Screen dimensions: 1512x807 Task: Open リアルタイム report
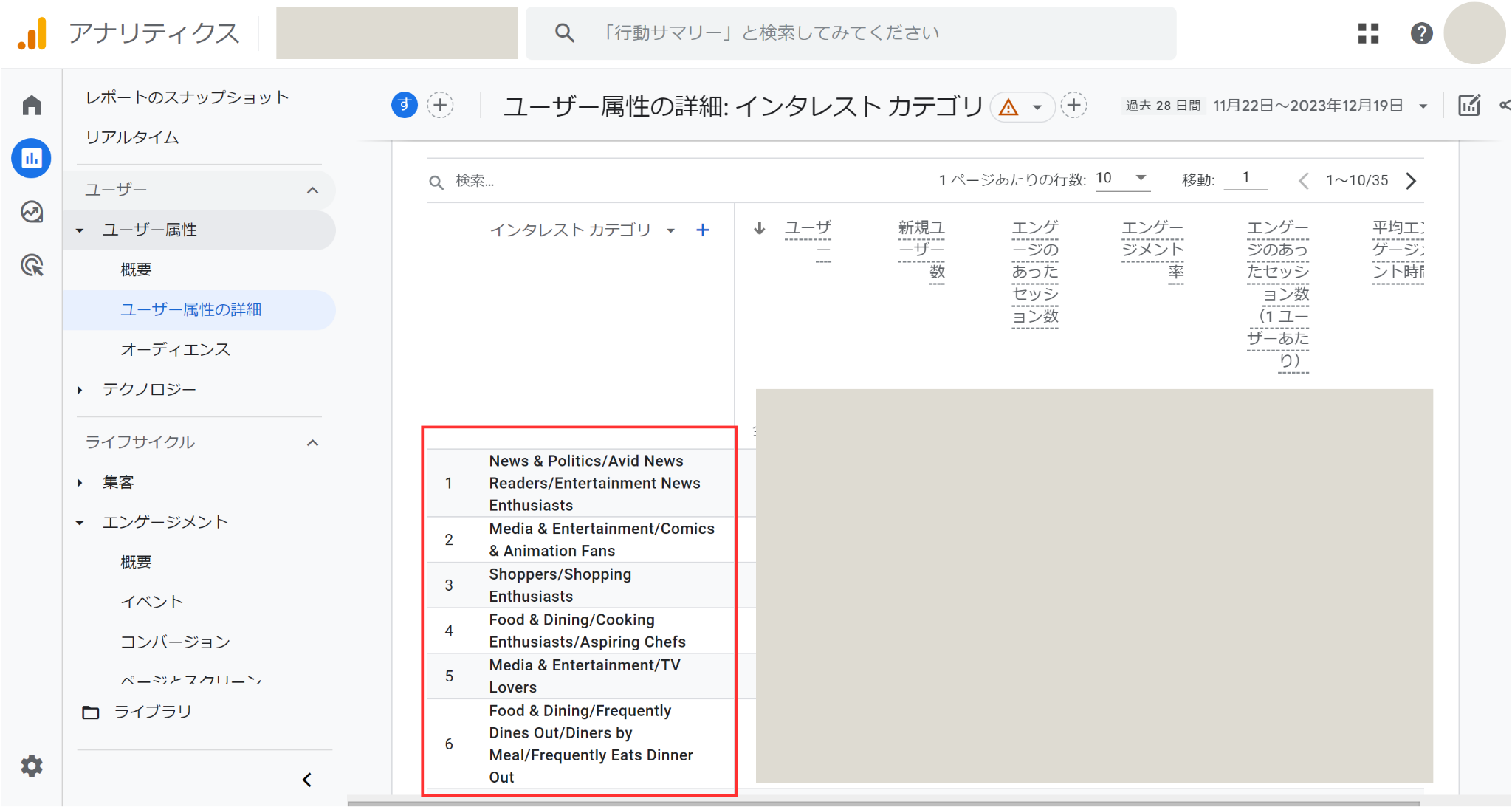[132, 137]
